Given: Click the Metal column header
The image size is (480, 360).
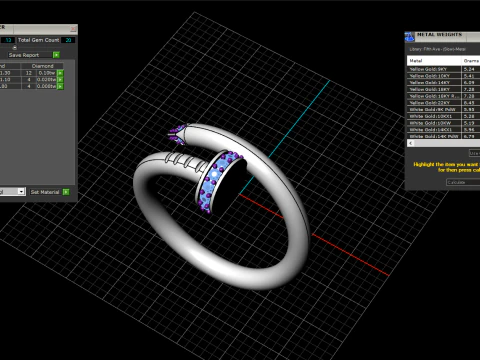Looking at the screenshot, I should pos(434,61).
